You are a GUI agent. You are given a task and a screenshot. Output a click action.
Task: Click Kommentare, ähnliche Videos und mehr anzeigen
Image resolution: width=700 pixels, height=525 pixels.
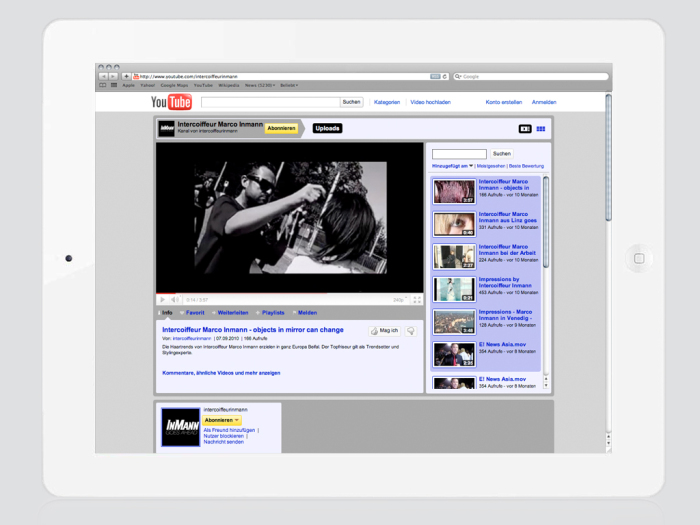(221, 373)
